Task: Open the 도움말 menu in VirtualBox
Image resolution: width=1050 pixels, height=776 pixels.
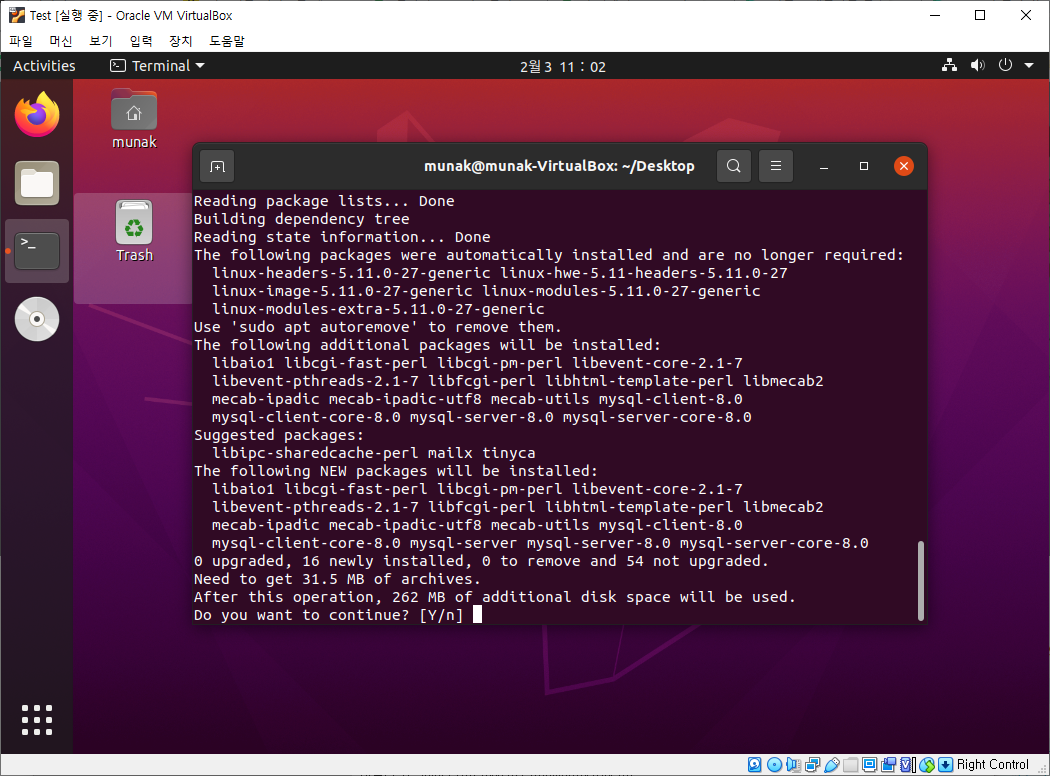Action: coord(227,41)
